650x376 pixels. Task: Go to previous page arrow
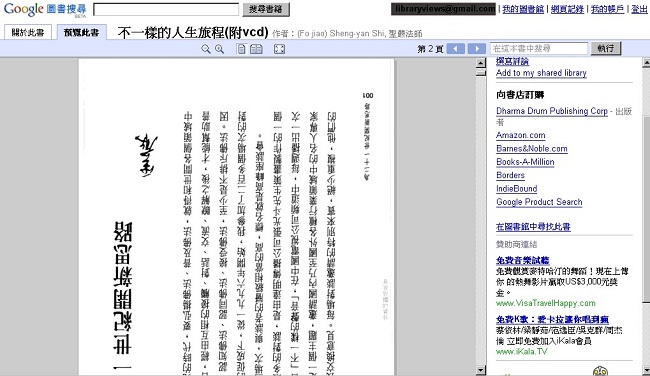456,49
